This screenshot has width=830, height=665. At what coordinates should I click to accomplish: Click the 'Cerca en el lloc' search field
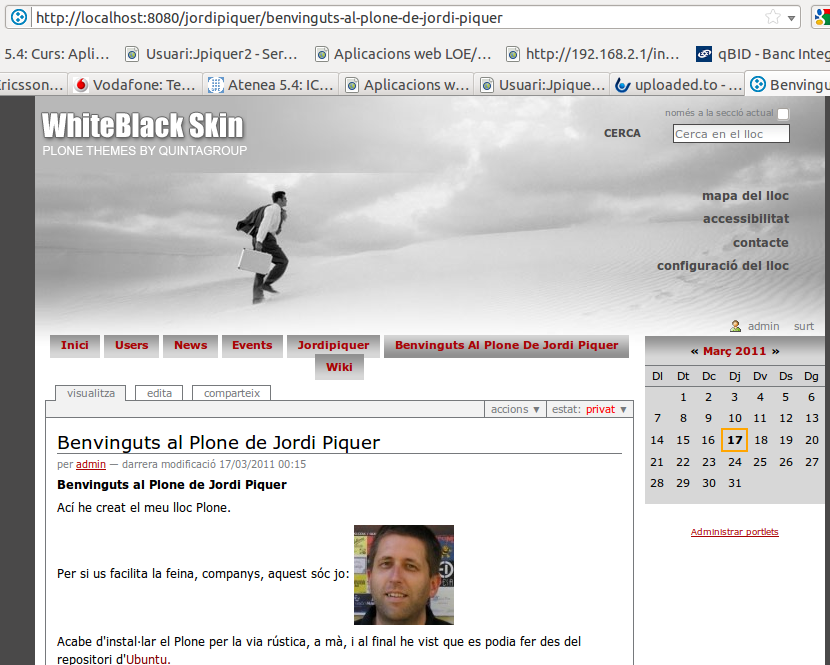pos(730,134)
